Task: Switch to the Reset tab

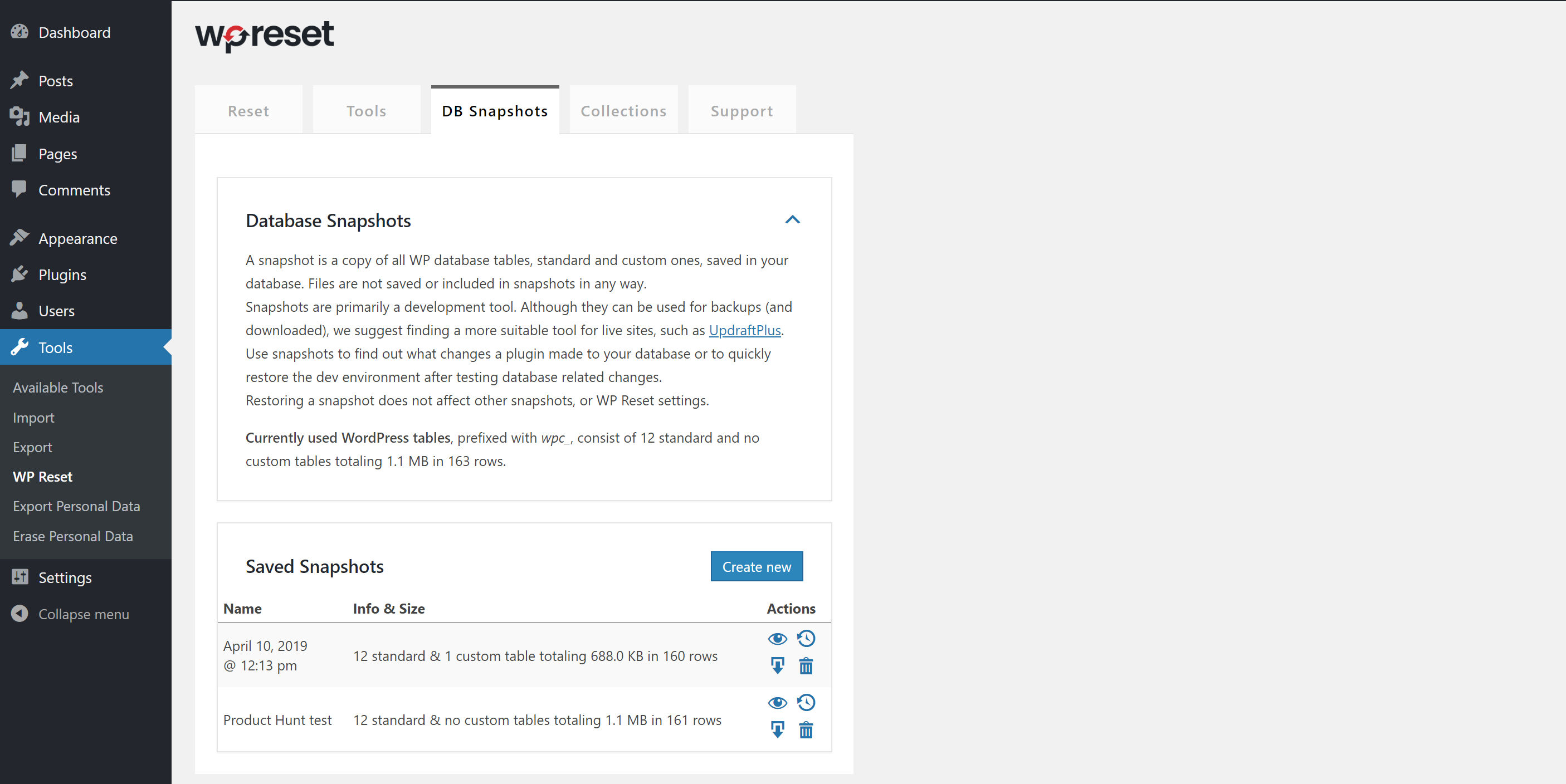Action: click(x=248, y=111)
